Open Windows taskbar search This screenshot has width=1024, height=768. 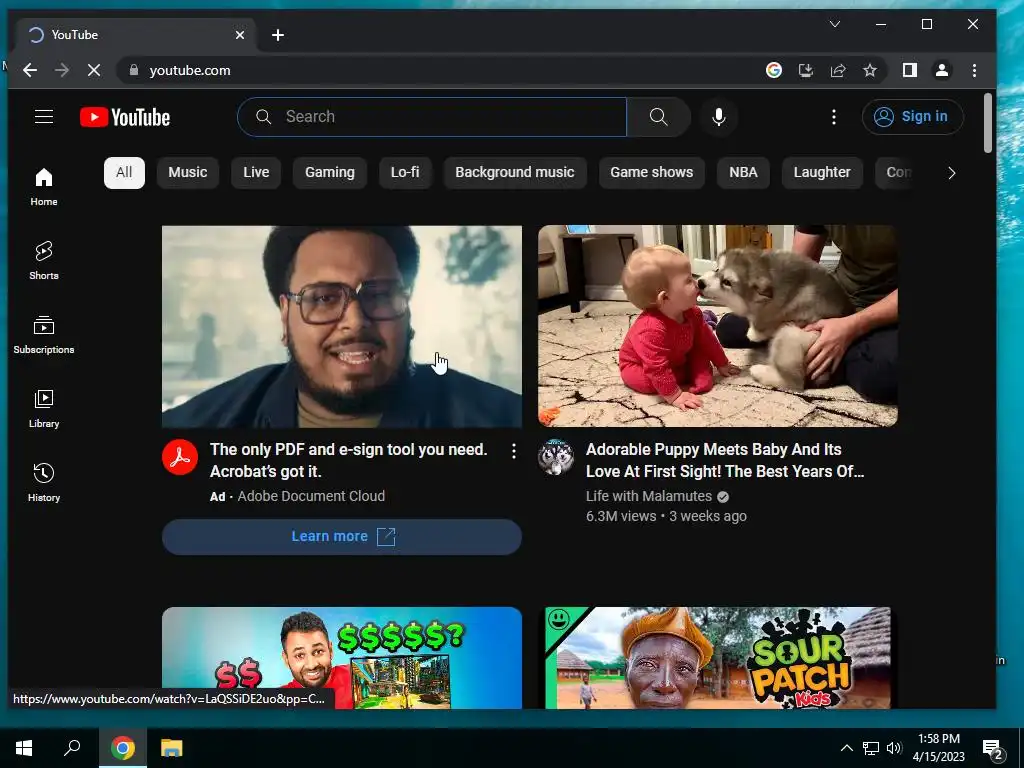click(72, 748)
